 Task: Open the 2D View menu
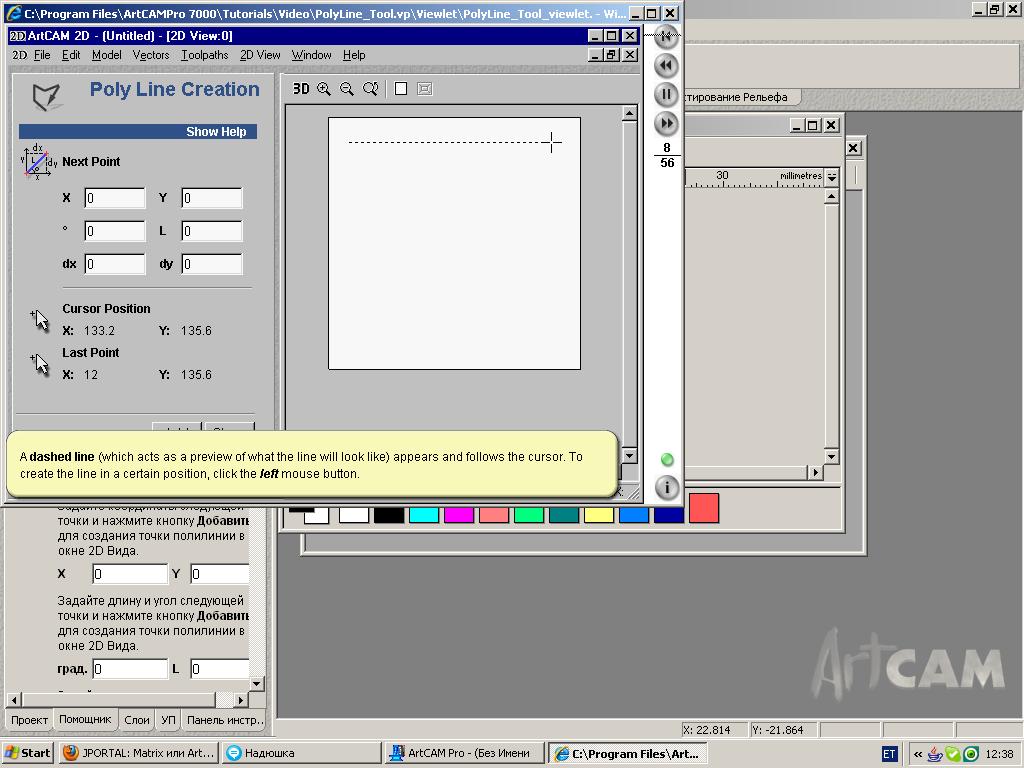260,55
